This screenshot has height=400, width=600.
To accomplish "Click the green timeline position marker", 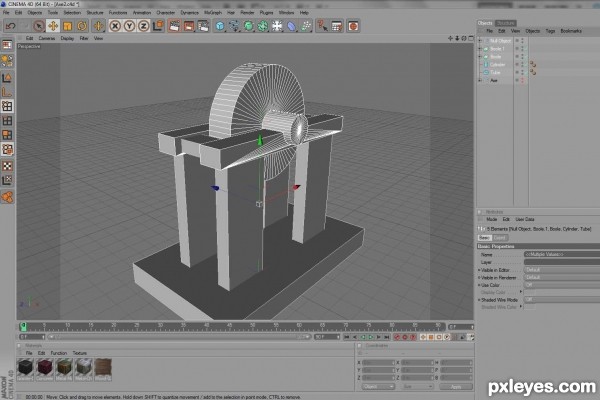I will click(x=23, y=326).
